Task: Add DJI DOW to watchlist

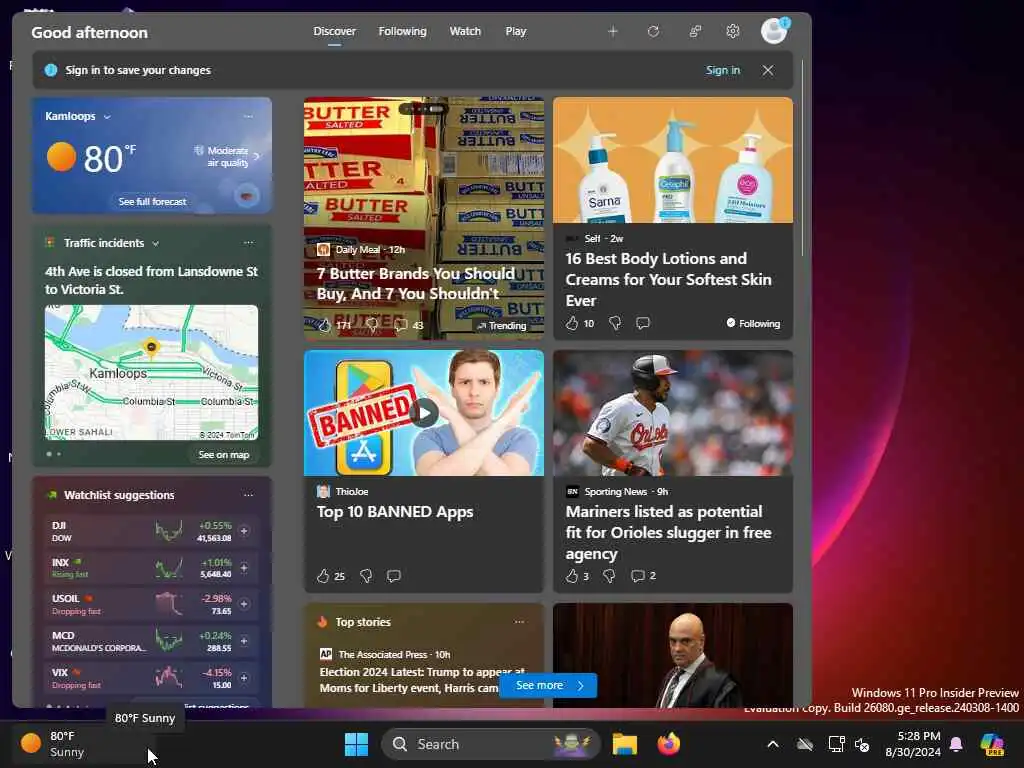Action: point(244,532)
